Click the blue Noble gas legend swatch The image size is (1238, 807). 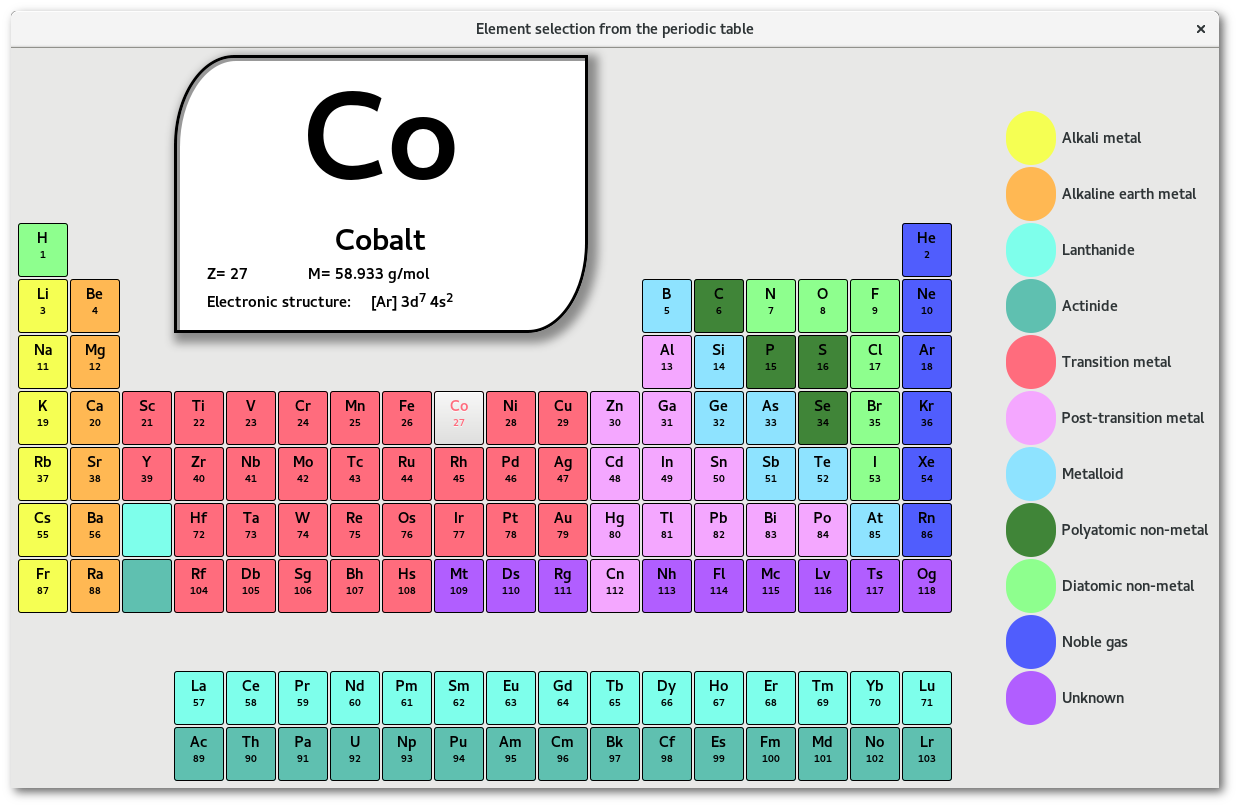pos(1030,642)
